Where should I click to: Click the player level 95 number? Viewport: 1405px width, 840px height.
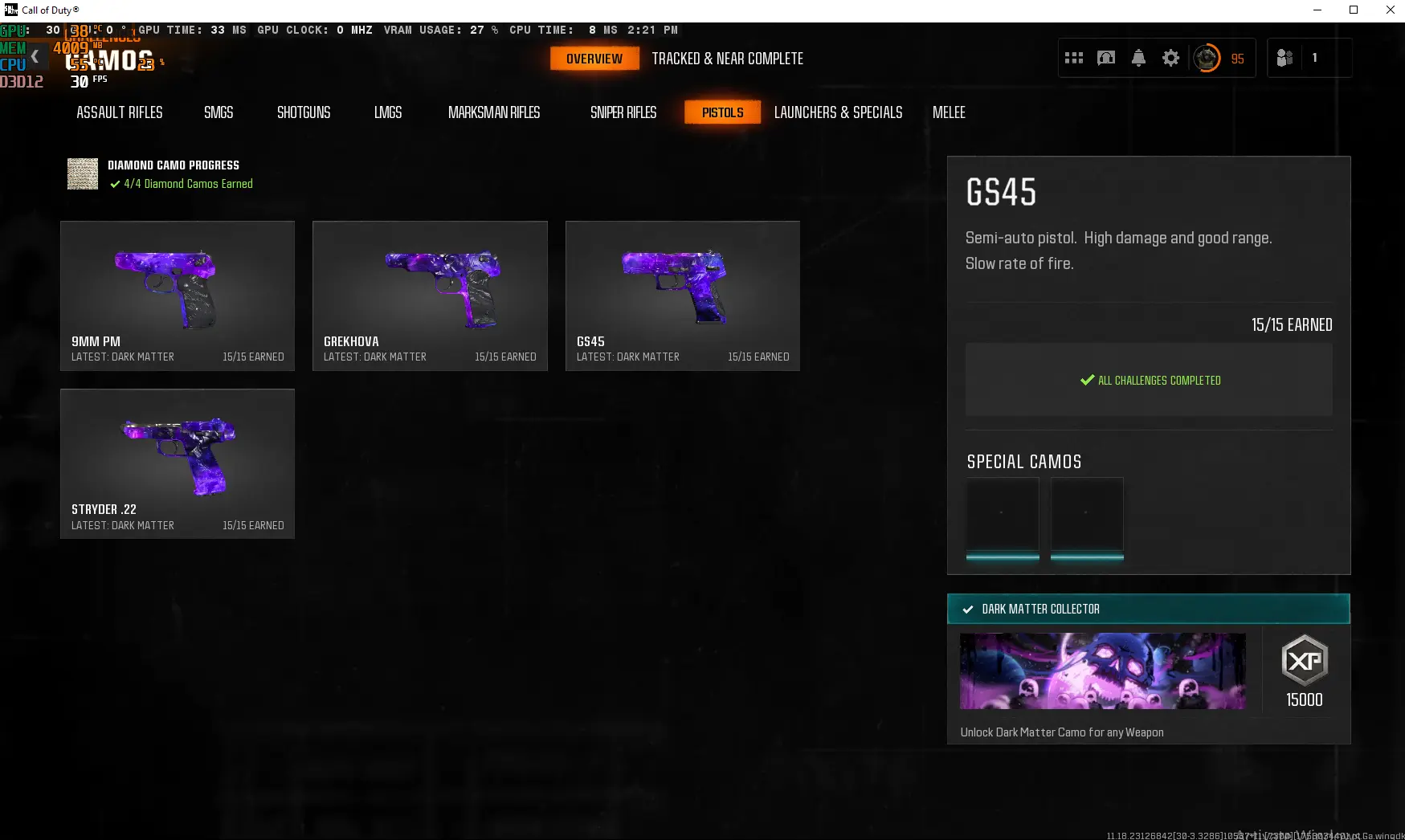pyautogui.click(x=1238, y=59)
